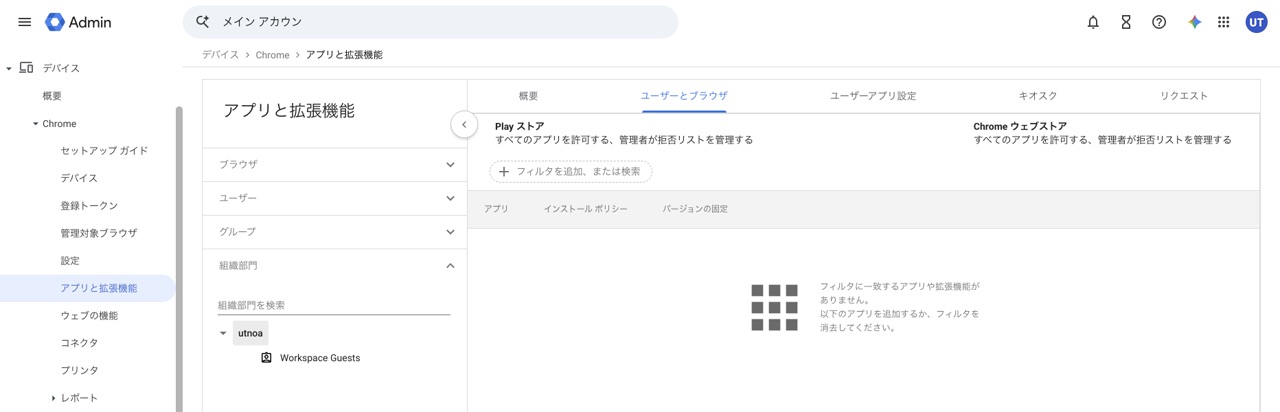Click the plus icon for adding a filter
1280x412 pixels.
[x=504, y=172]
